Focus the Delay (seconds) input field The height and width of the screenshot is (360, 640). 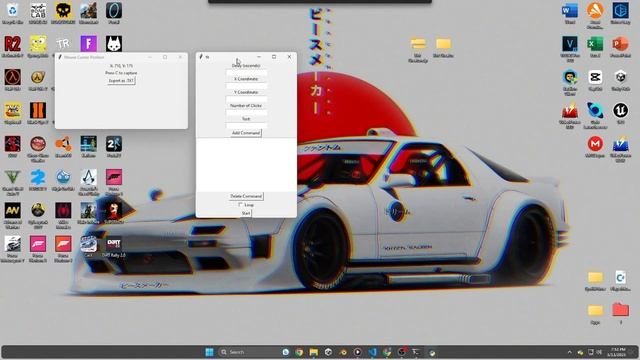[246, 72]
